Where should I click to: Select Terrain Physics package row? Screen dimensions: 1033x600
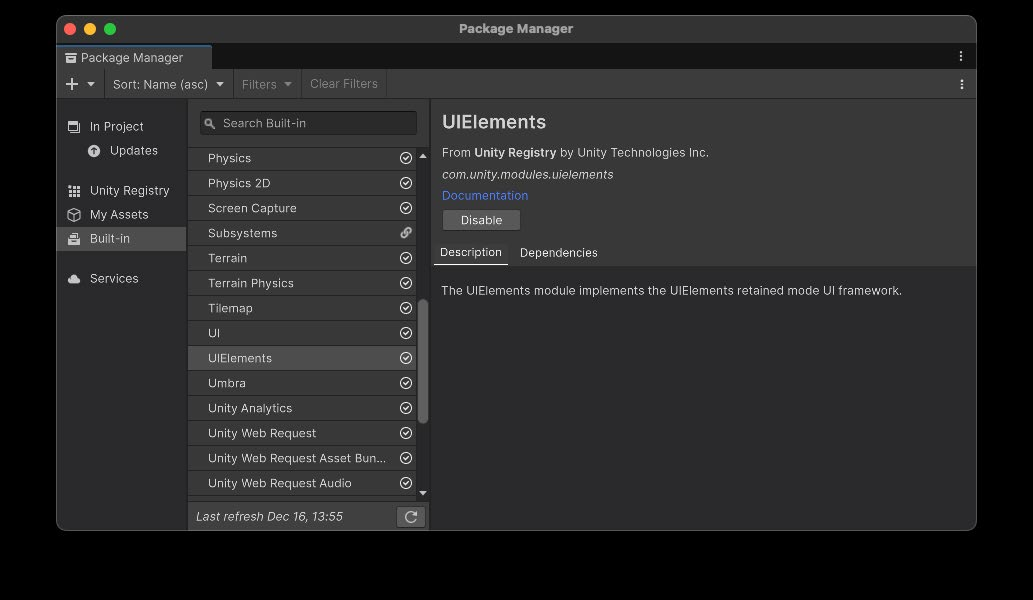(302, 284)
